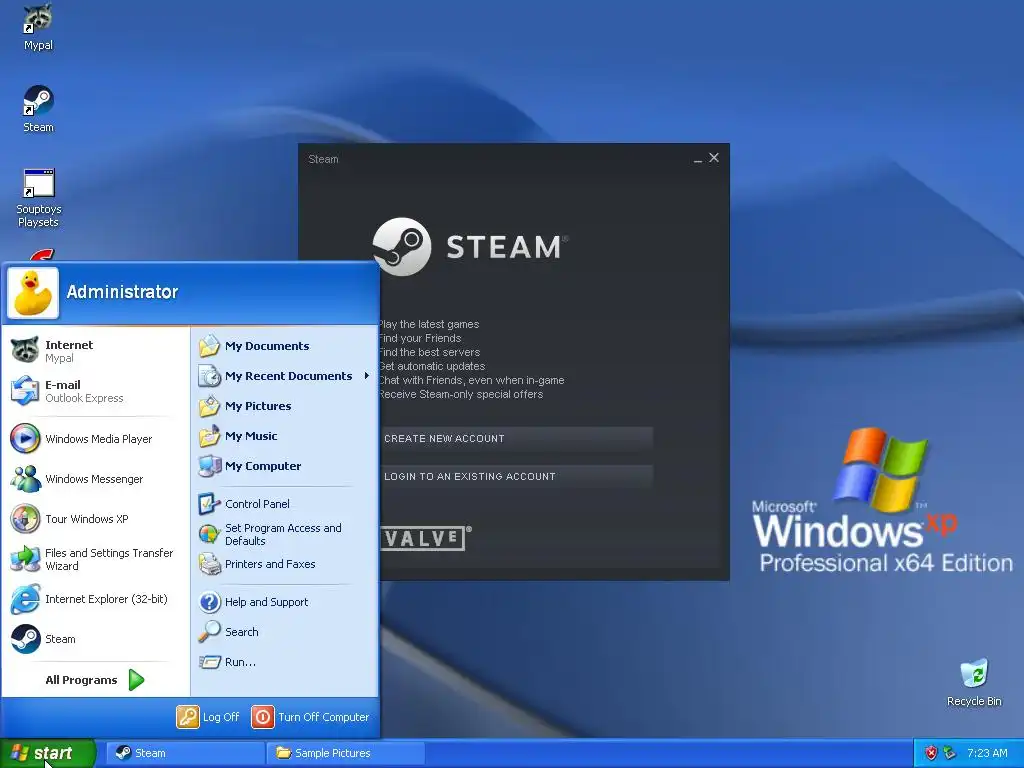Open Help and Support

[x=285, y=601]
